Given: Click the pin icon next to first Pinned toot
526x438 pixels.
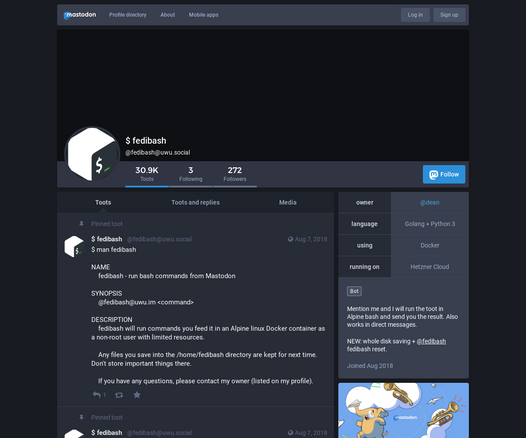Looking at the screenshot, I should click(81, 223).
